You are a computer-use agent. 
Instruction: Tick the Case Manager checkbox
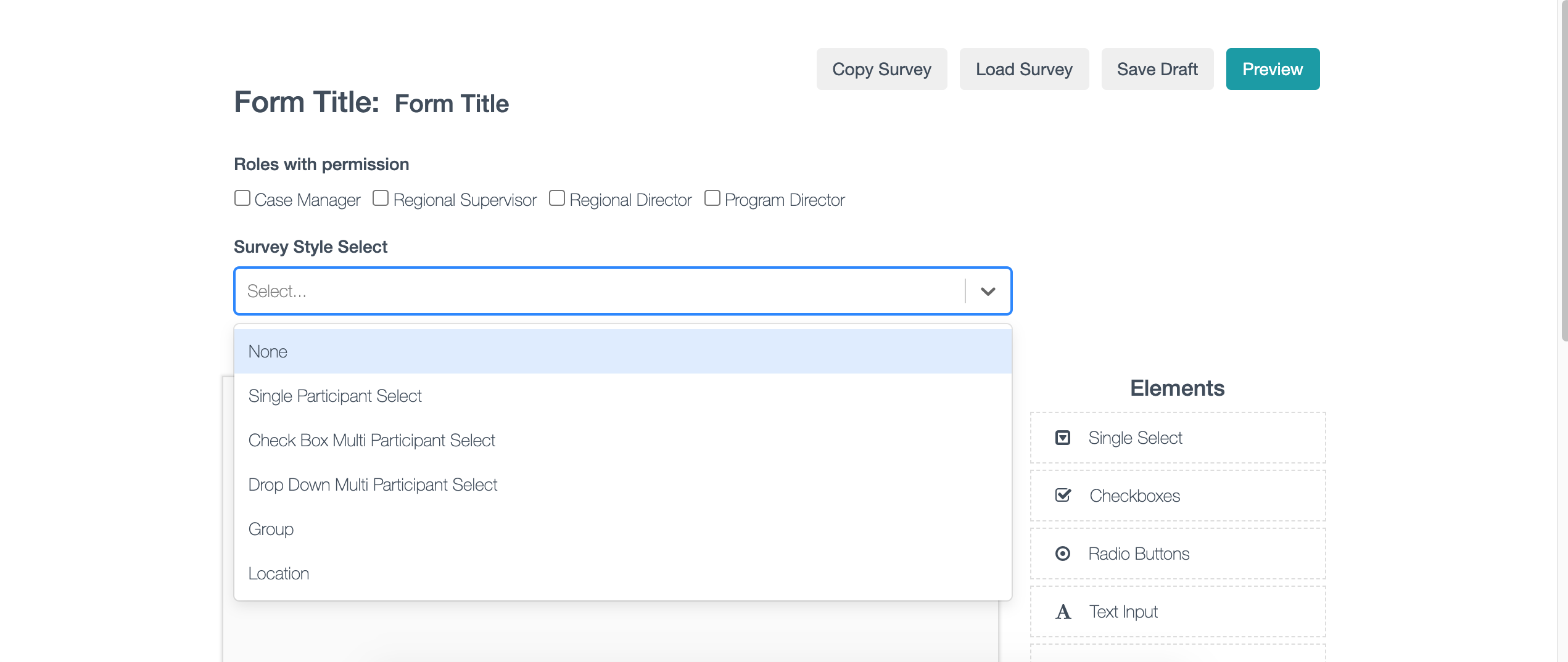click(242, 198)
